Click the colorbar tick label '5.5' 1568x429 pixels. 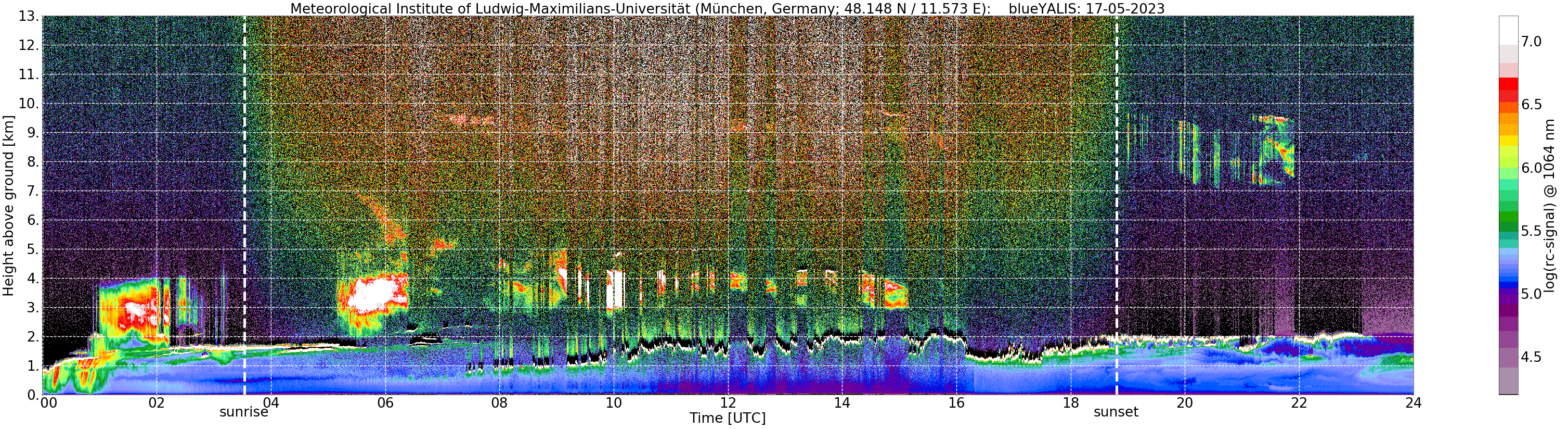pyautogui.click(x=1531, y=231)
